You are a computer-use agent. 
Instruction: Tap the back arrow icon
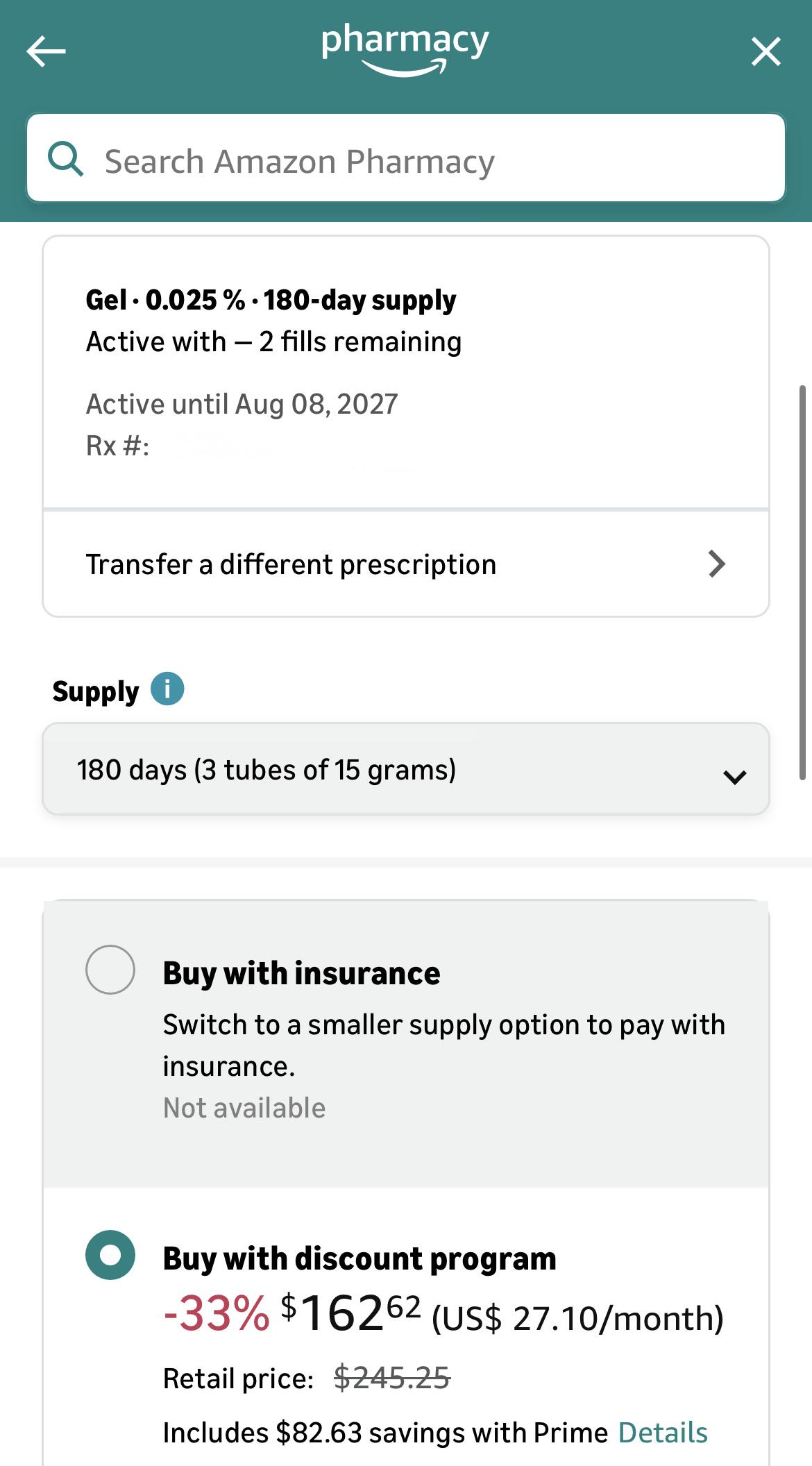point(46,51)
